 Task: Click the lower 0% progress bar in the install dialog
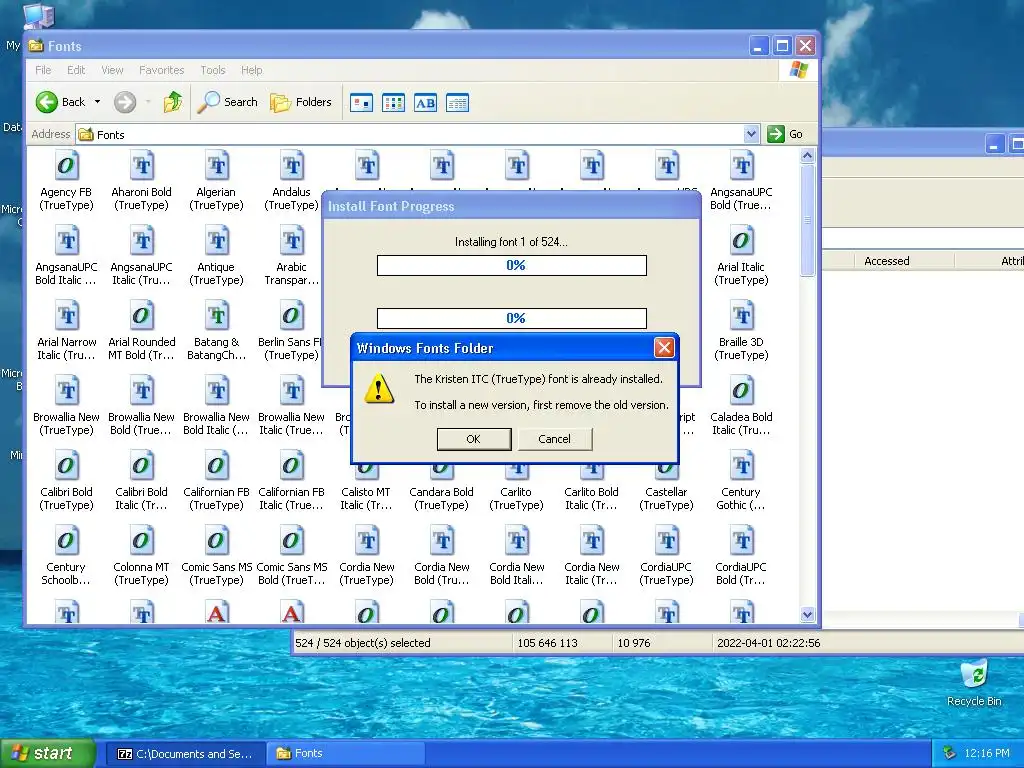coord(512,318)
